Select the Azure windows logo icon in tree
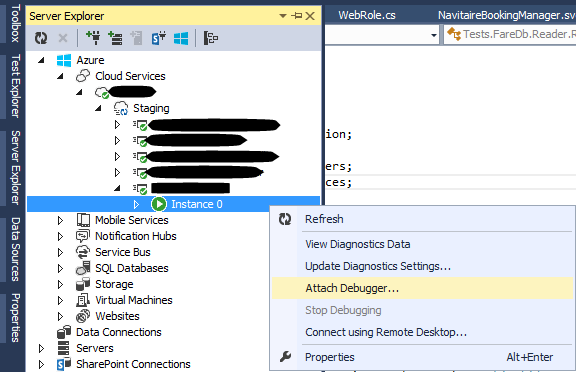Viewport: 576px width, 372px height. click(64, 60)
